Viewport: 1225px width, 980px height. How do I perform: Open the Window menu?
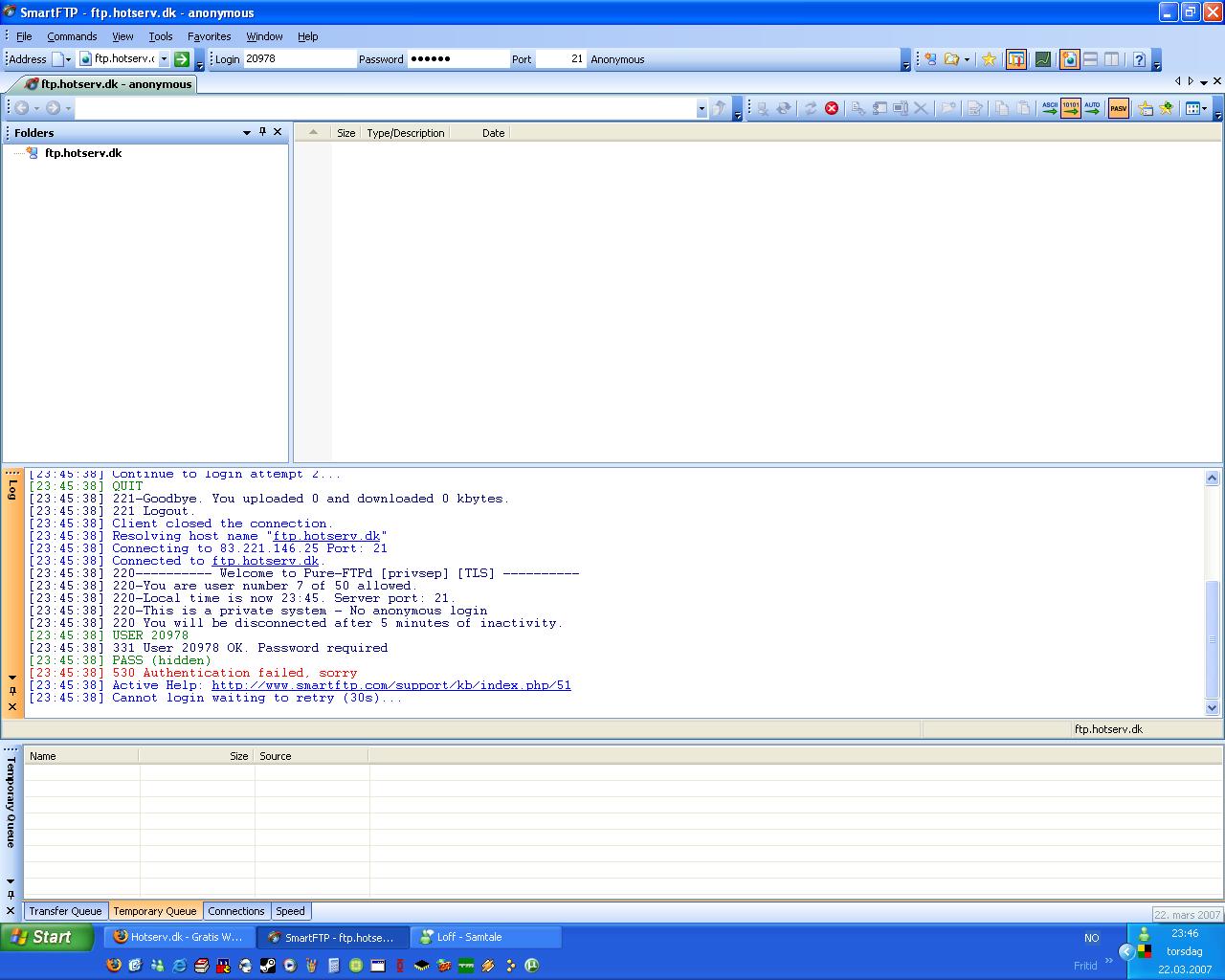264,36
